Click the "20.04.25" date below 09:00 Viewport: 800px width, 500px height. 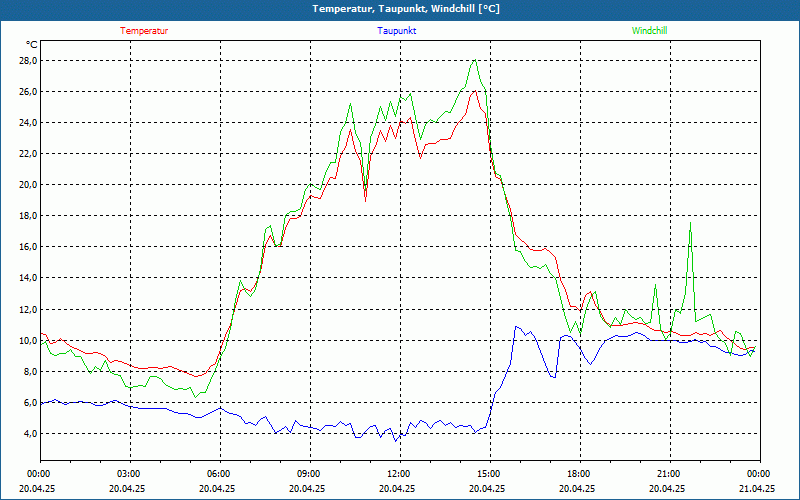click(307, 488)
